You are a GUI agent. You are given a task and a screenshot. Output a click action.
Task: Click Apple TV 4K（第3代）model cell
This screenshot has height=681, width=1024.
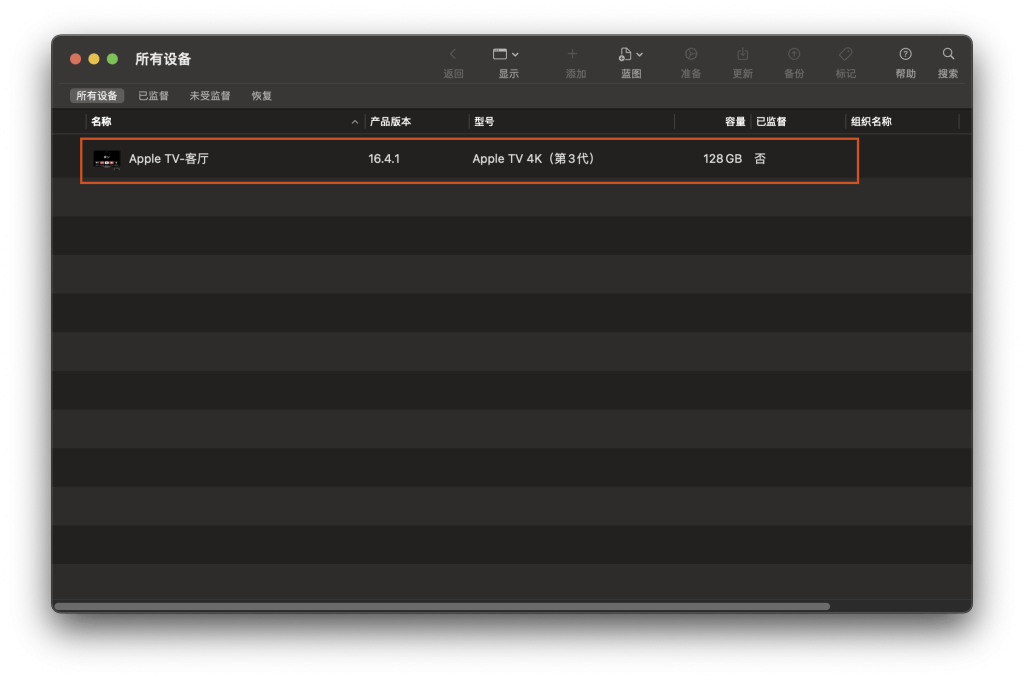coord(534,159)
